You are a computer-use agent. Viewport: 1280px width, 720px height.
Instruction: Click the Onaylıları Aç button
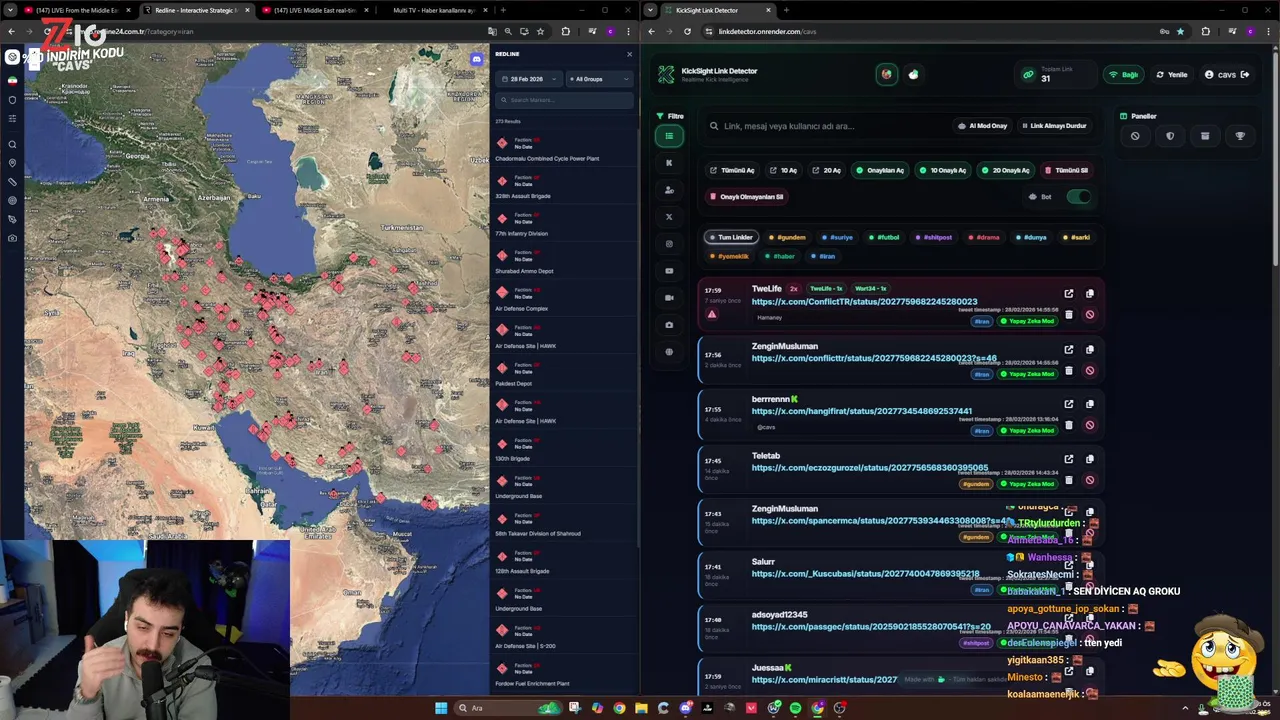pos(879,171)
